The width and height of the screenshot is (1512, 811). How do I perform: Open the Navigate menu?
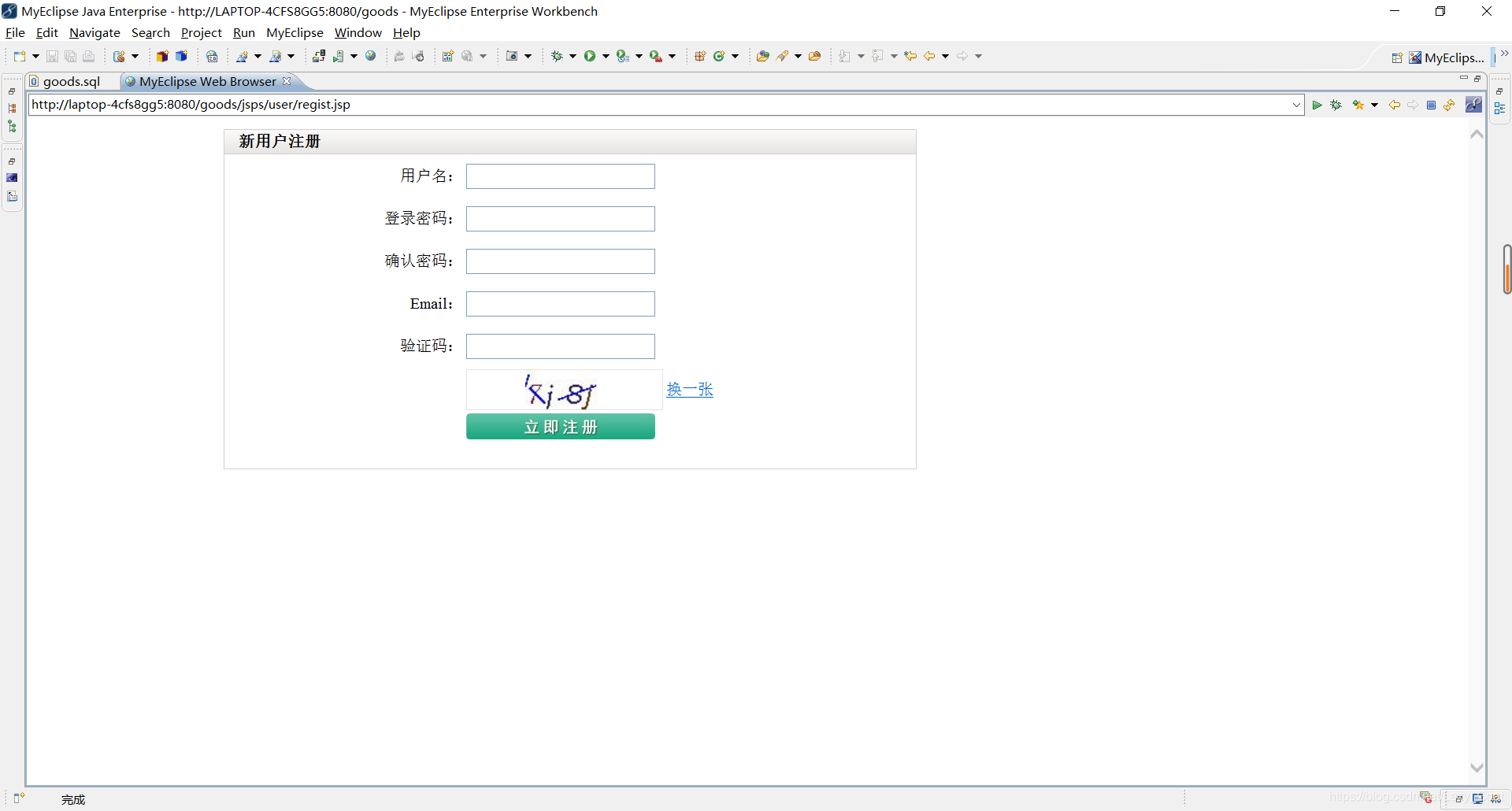point(94,33)
